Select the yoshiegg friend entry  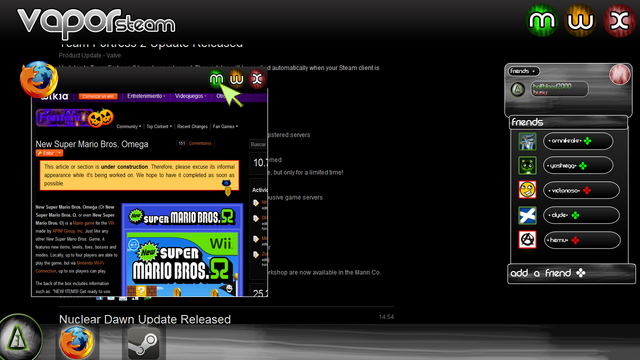point(578,166)
